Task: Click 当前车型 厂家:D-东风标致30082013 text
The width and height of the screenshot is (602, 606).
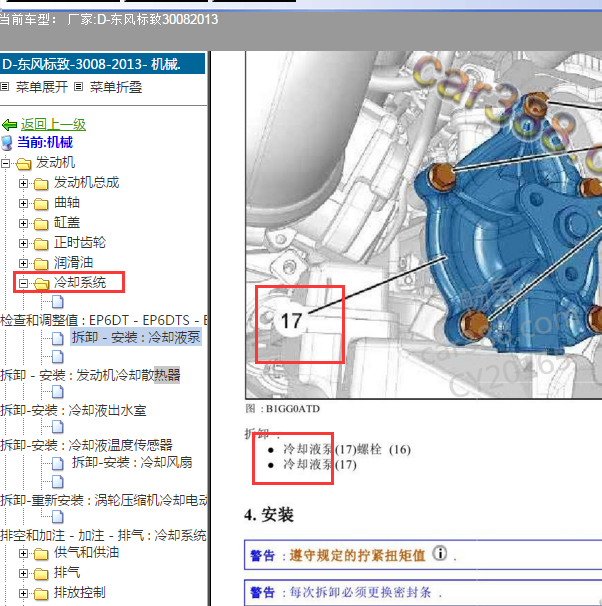Action: point(109,19)
